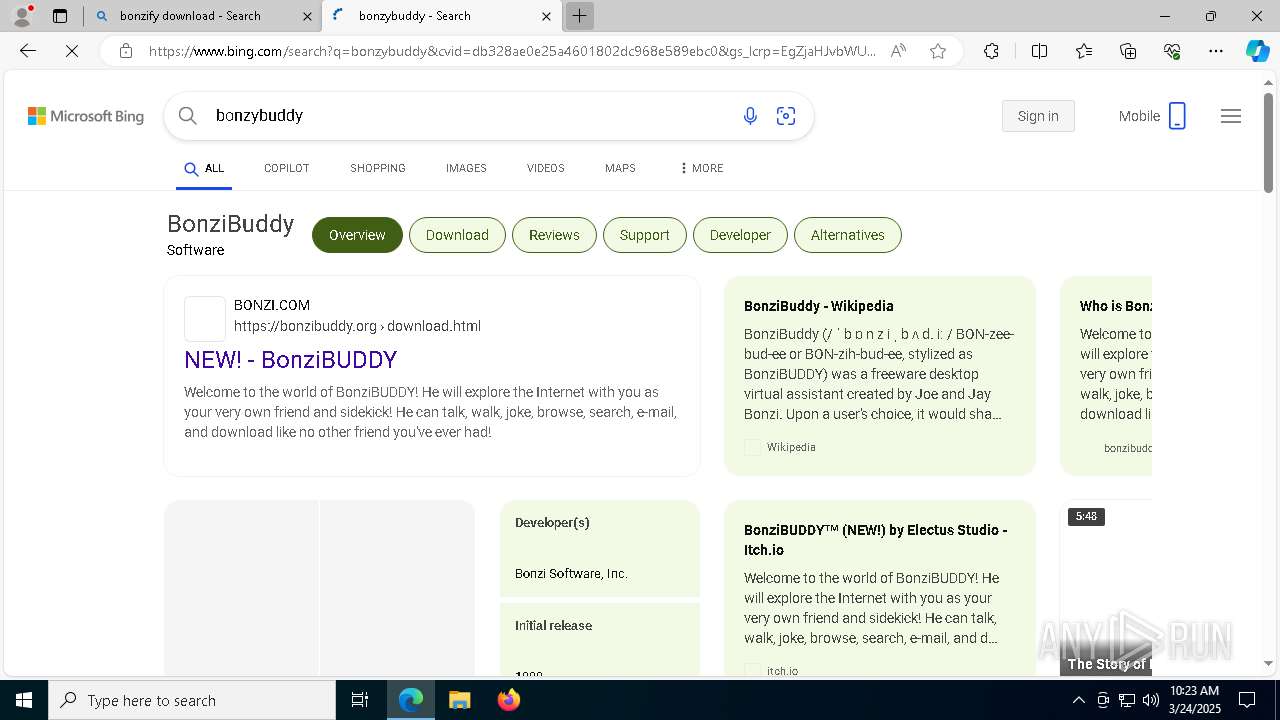Stop loading the page

point(72,51)
